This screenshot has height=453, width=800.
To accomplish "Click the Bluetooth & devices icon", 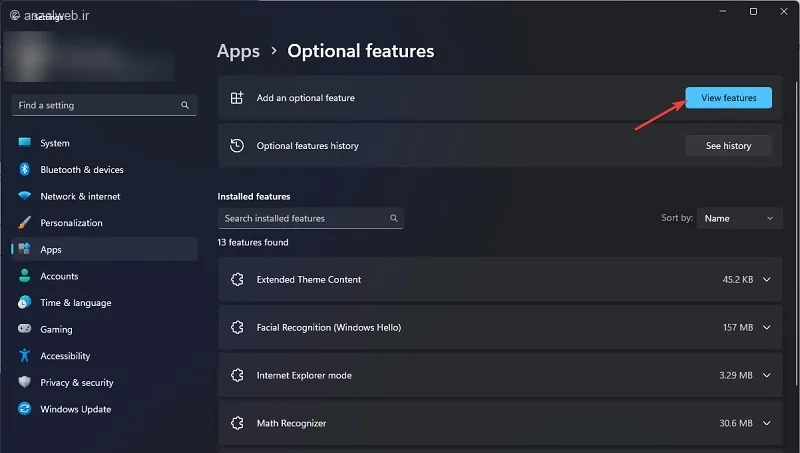I will (x=24, y=169).
